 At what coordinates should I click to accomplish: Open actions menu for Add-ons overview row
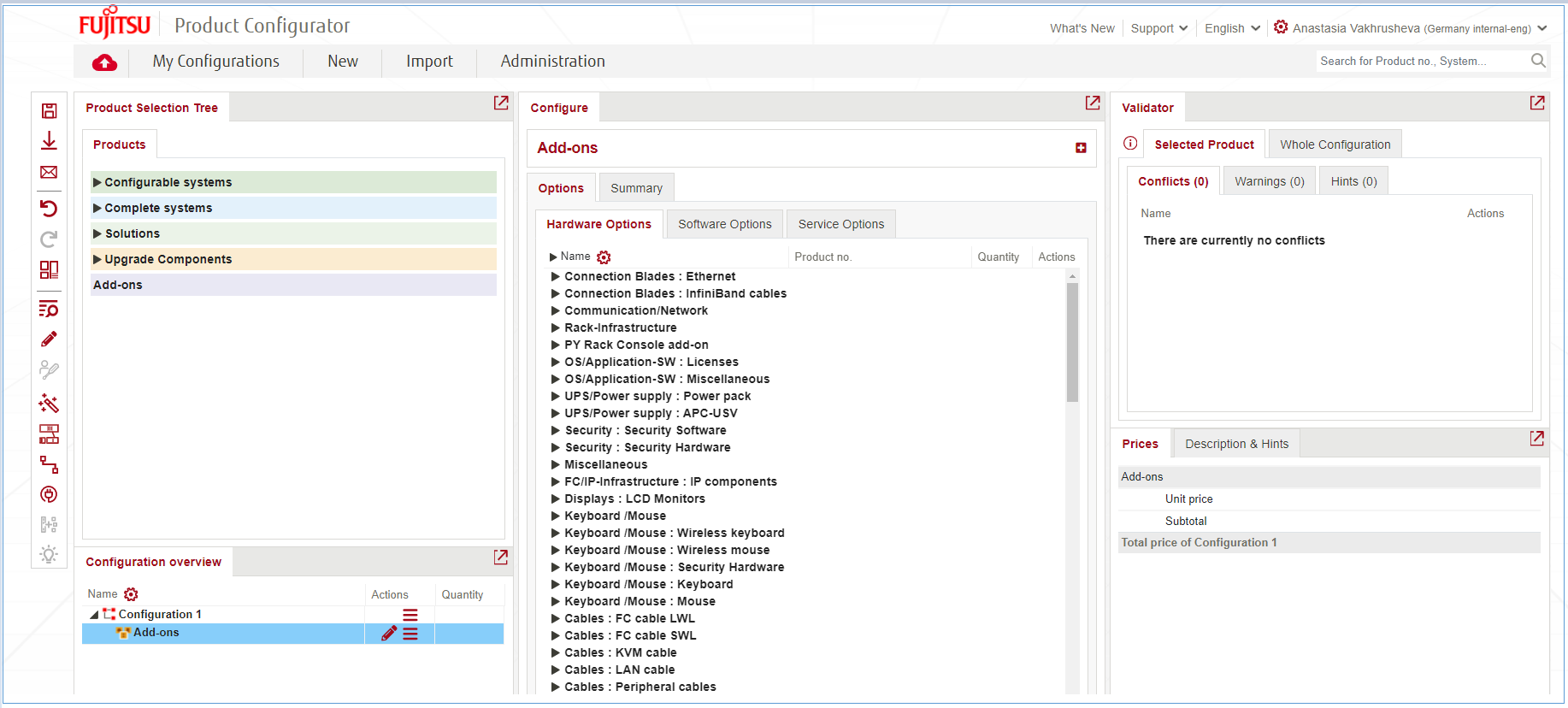(x=410, y=634)
